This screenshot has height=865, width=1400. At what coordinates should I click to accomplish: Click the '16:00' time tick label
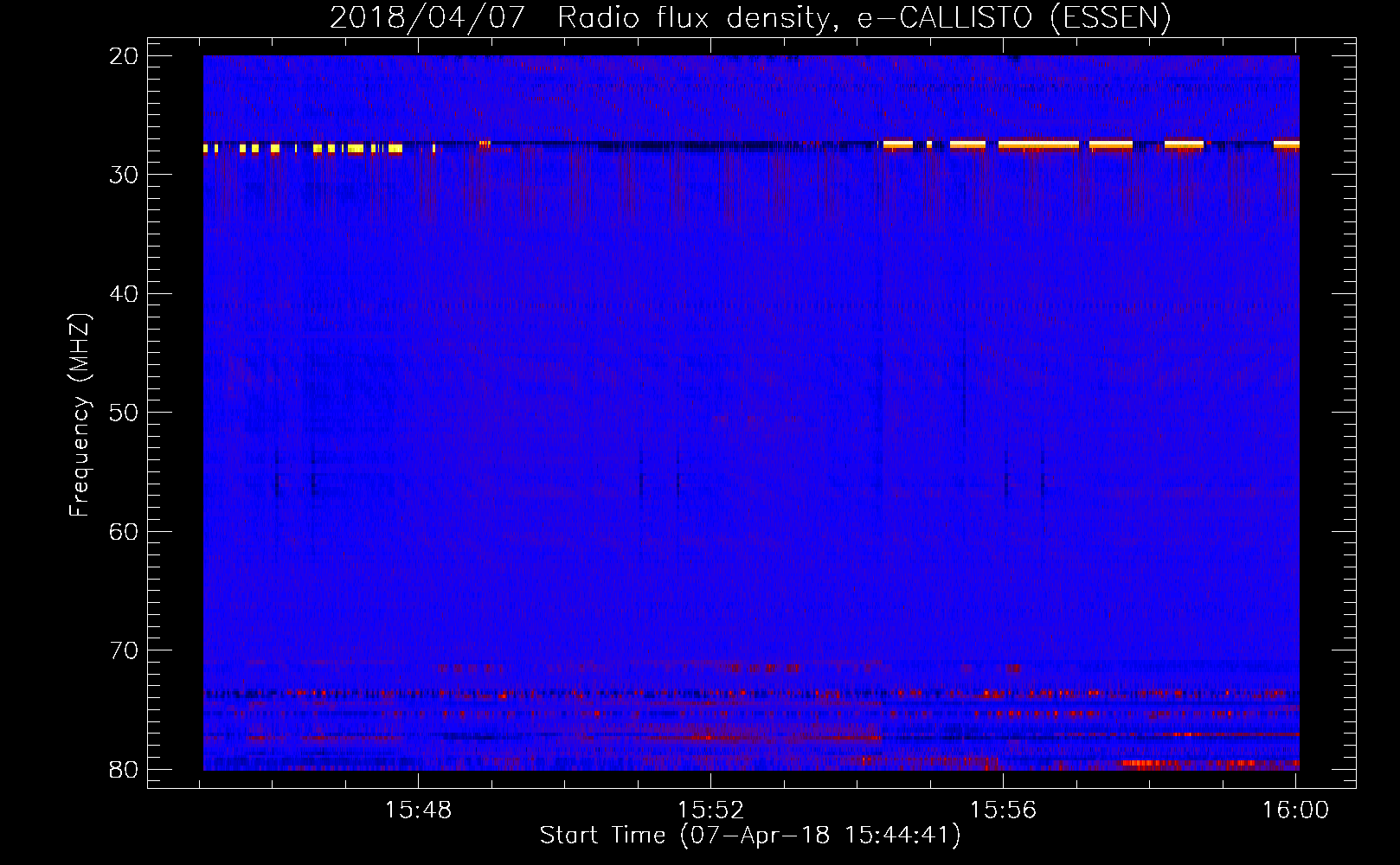click(x=1295, y=810)
